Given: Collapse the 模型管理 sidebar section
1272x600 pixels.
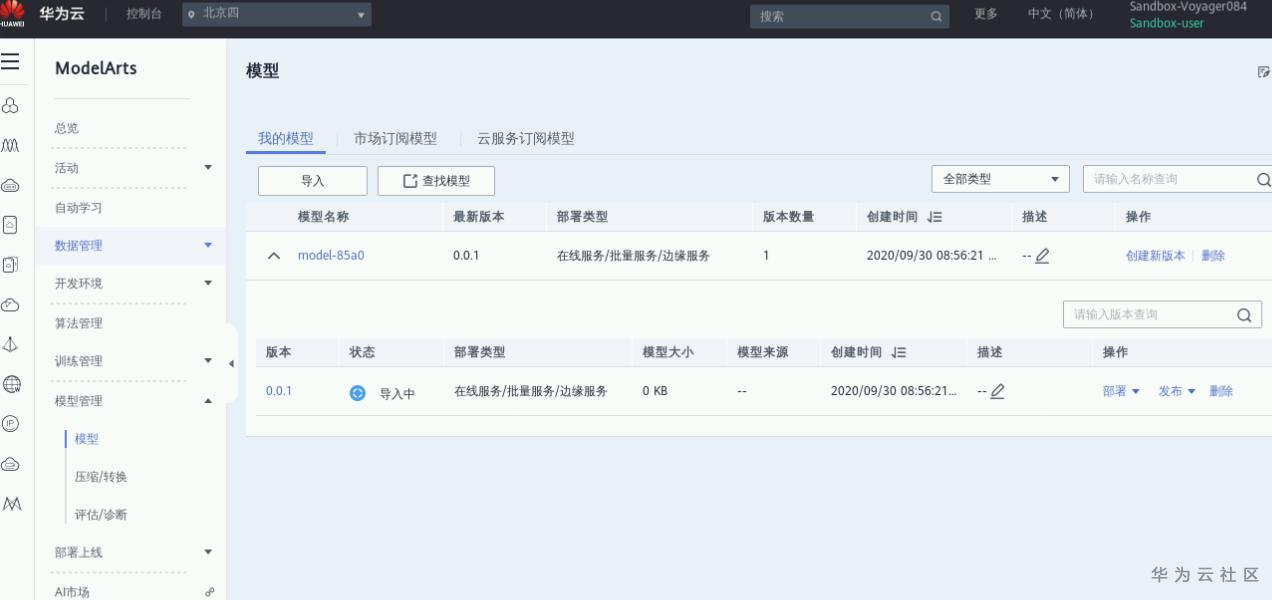Looking at the screenshot, I should coord(208,401).
